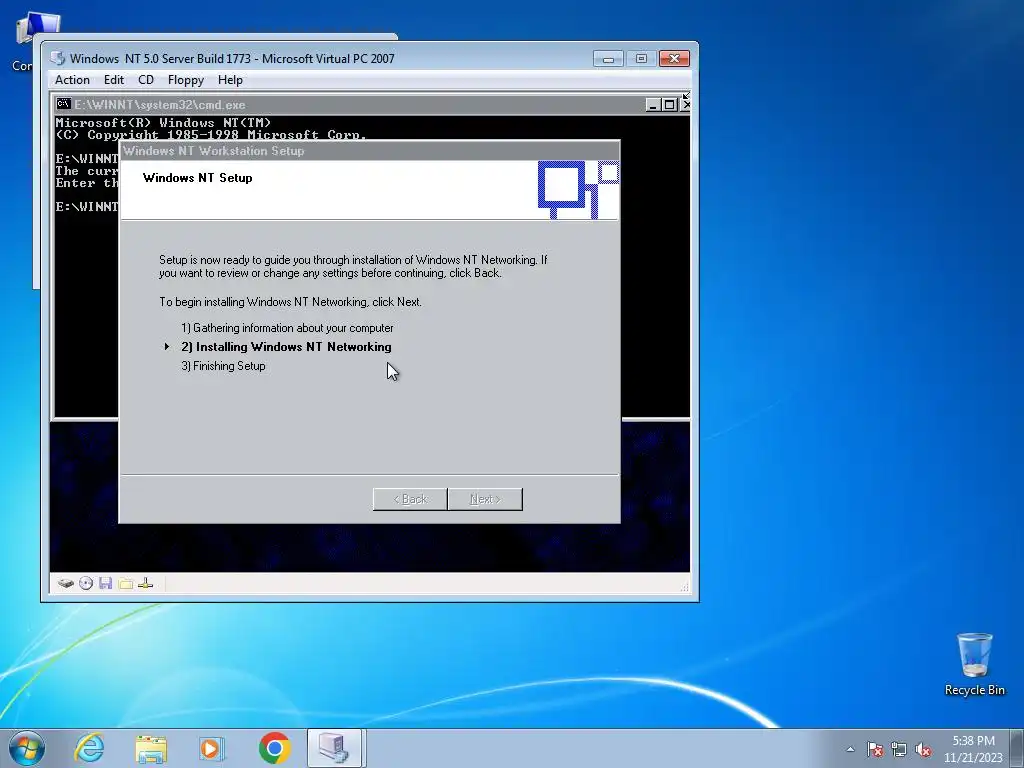Viewport: 1024px width, 768px height.
Task: Click the CD drive status icon
Action: [x=86, y=583]
